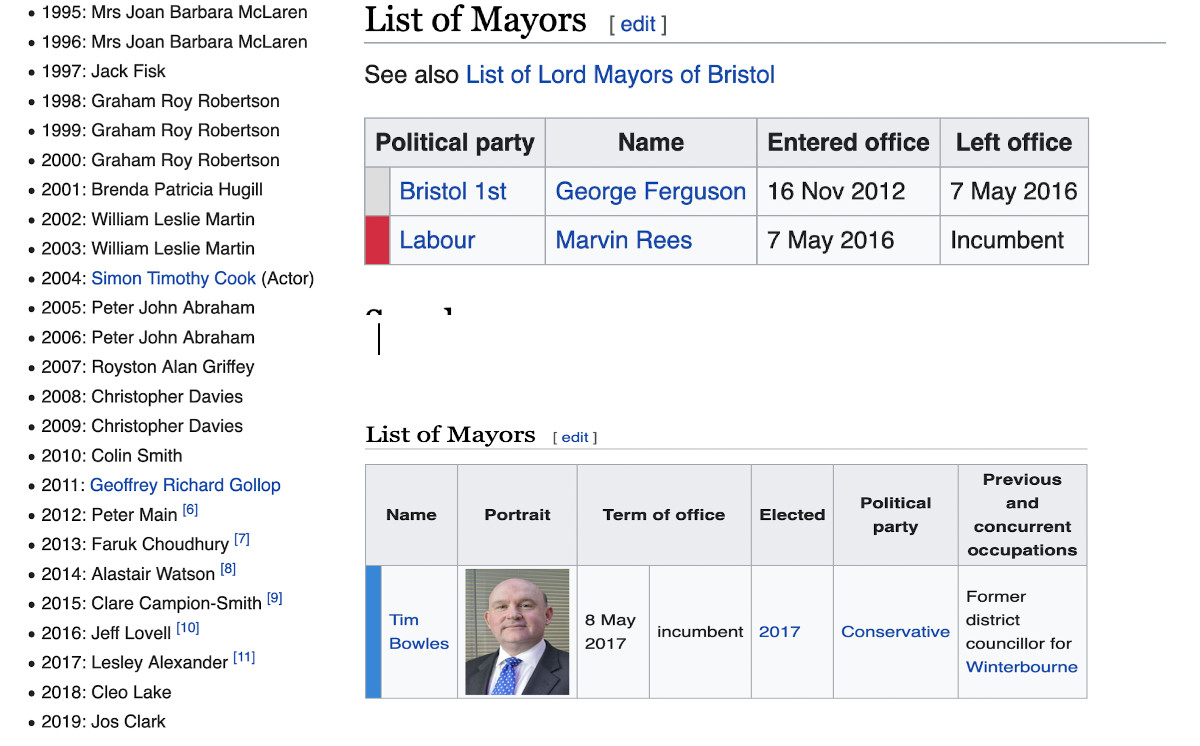Open the Conservative party link
This screenshot has width=1200, height=746.
click(x=895, y=631)
